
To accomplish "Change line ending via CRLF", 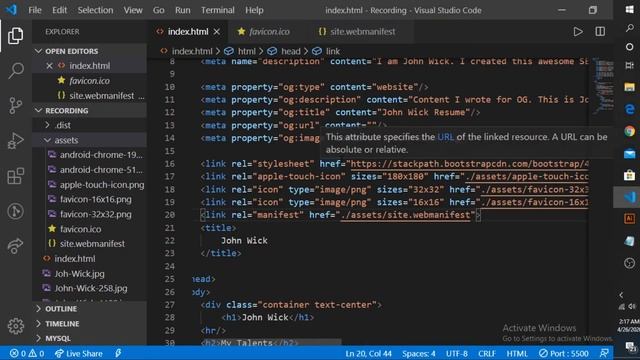I will click(x=487, y=353).
